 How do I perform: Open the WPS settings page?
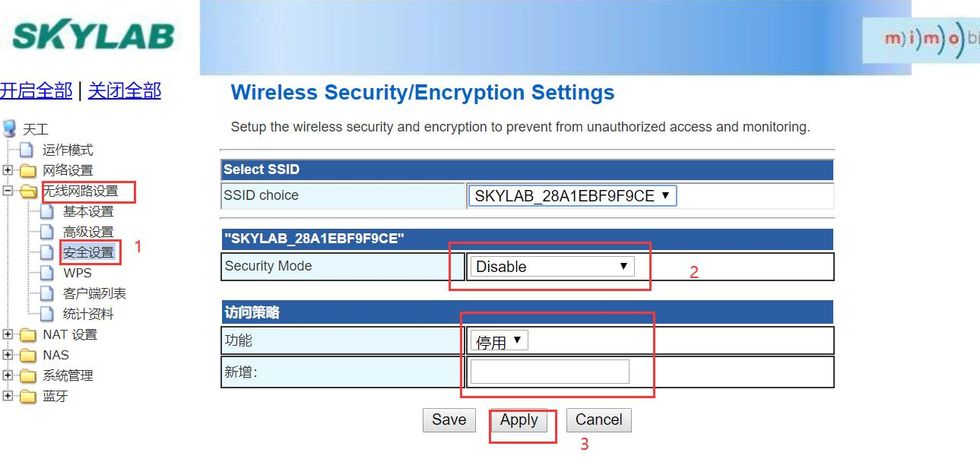pos(77,273)
